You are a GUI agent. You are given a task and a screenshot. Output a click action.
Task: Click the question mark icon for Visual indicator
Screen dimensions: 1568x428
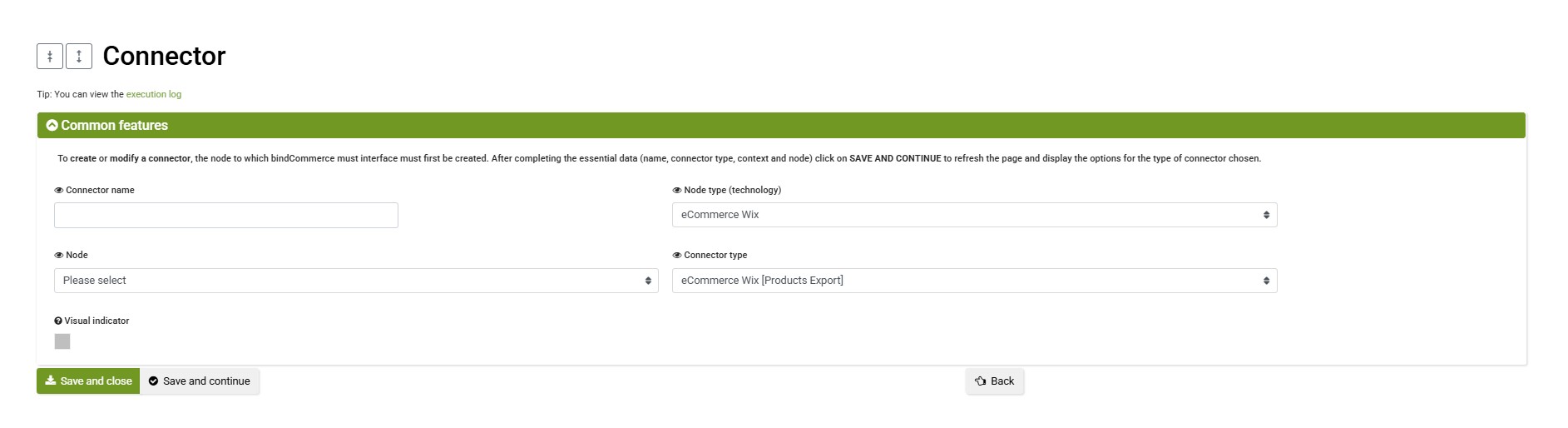pyautogui.click(x=58, y=321)
